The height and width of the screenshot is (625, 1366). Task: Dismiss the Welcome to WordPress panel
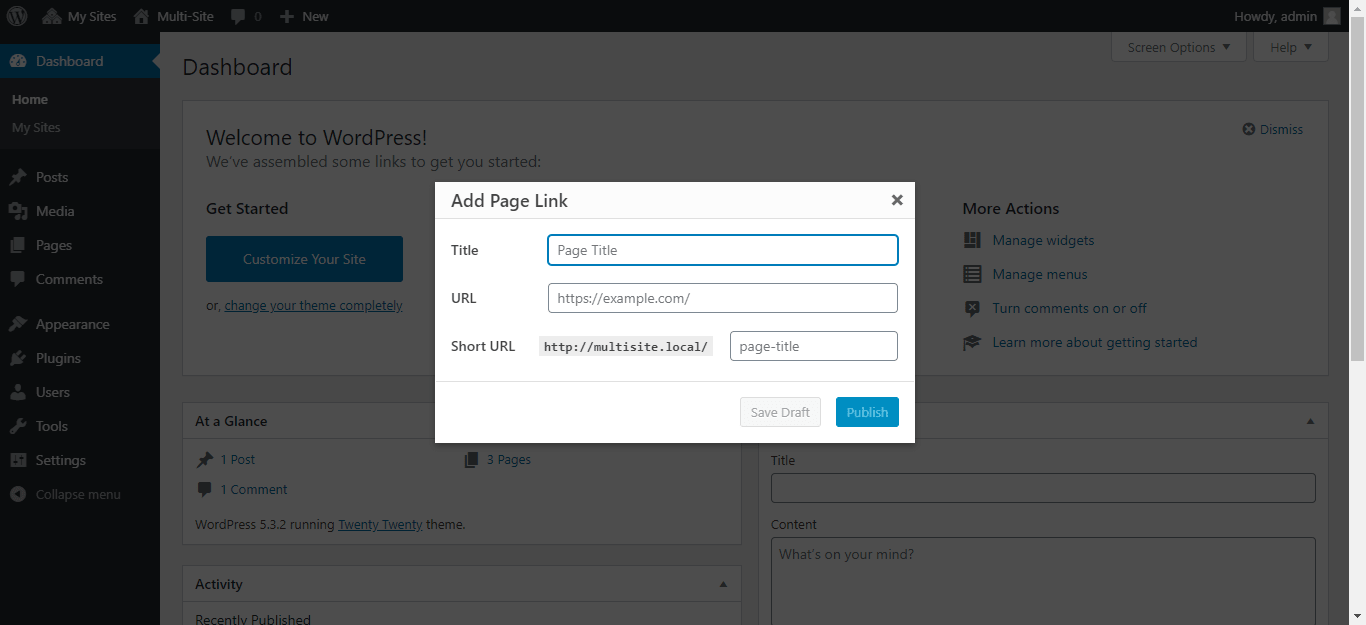click(1273, 129)
